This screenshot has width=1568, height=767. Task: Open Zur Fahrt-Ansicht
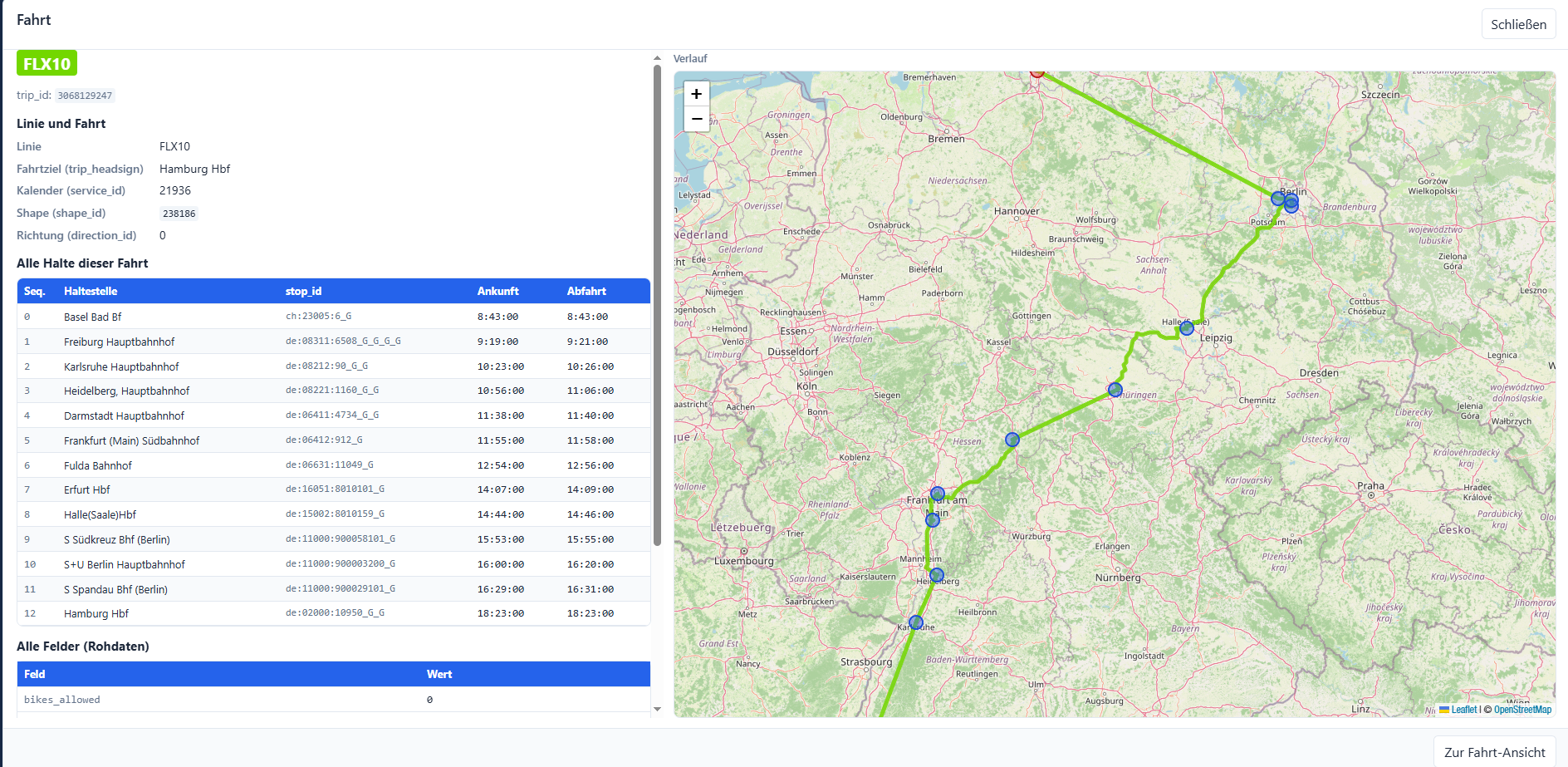(1494, 752)
